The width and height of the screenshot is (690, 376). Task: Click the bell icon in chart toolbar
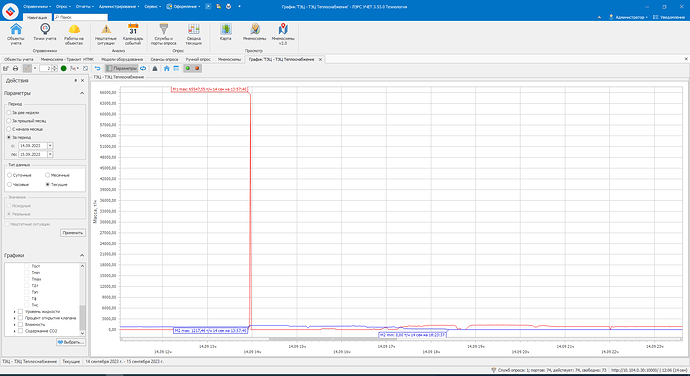pos(155,68)
